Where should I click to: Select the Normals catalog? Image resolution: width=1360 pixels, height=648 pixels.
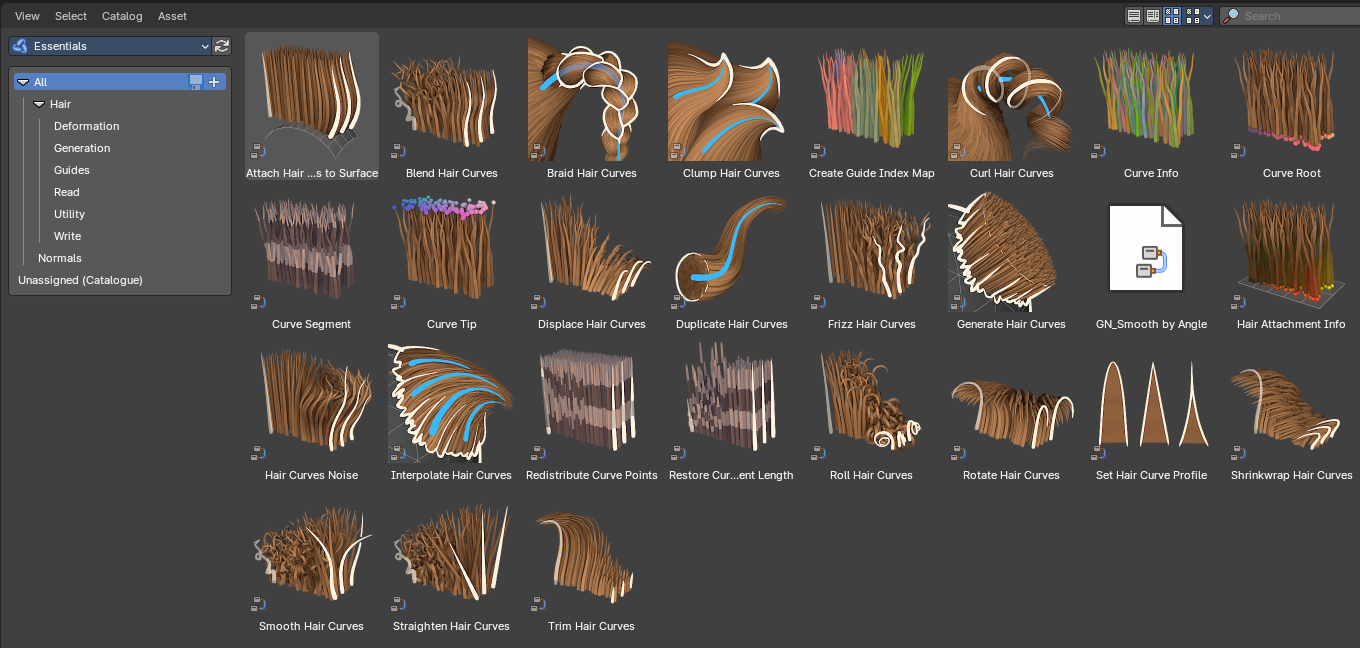(60, 258)
